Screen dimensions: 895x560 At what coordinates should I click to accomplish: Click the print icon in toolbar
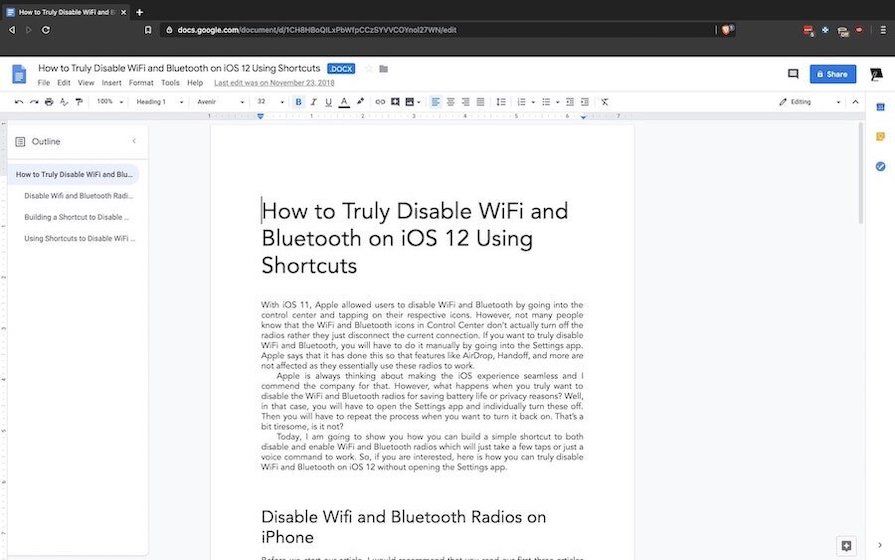[x=49, y=102]
